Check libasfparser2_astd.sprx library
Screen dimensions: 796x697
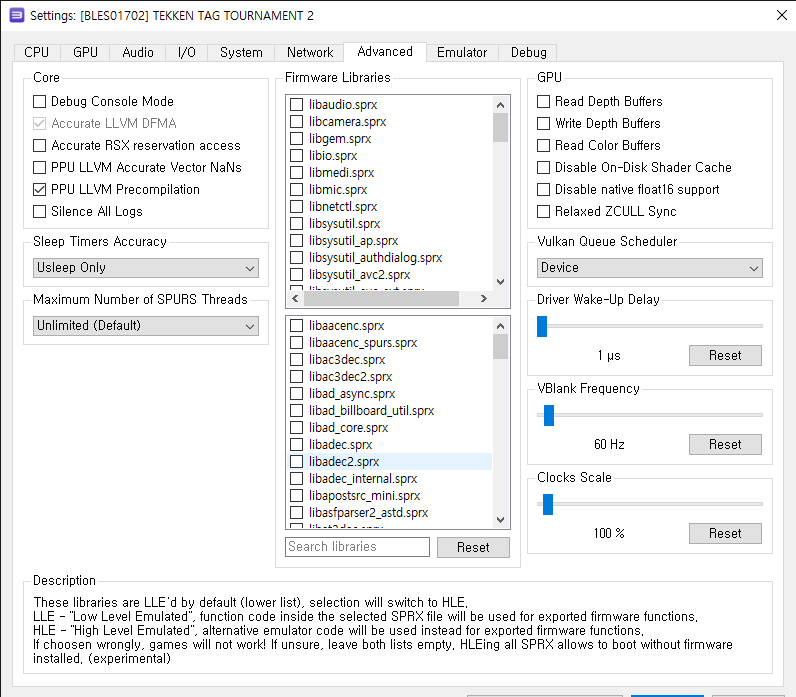[x=296, y=513]
